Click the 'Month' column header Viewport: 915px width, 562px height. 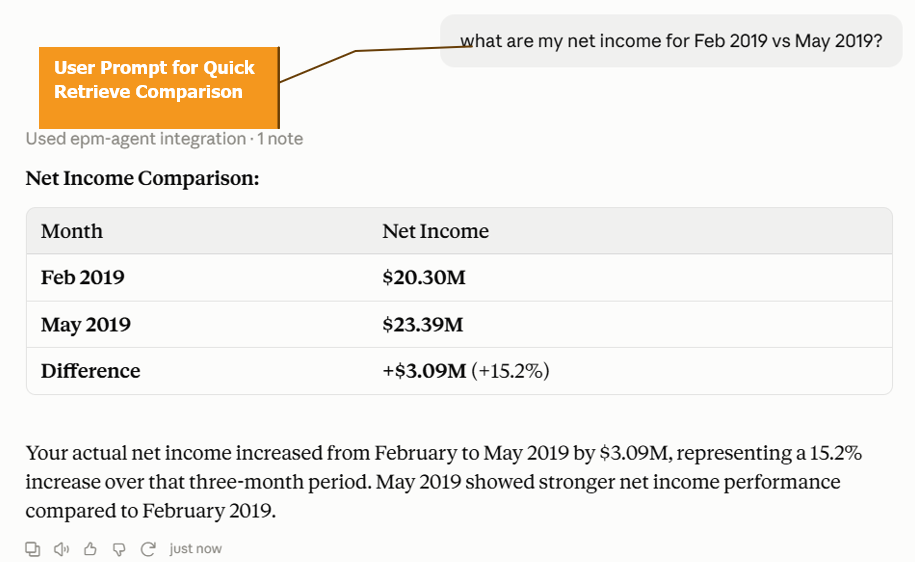click(72, 231)
